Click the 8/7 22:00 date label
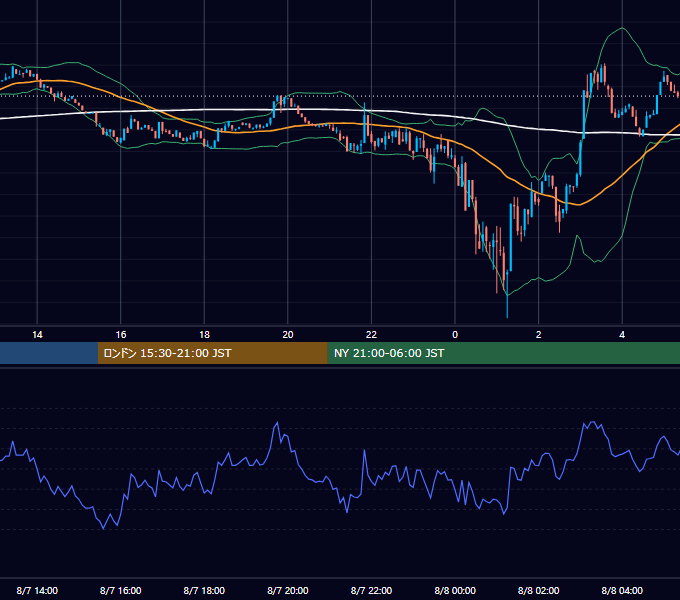The width and height of the screenshot is (680, 600). point(371,590)
